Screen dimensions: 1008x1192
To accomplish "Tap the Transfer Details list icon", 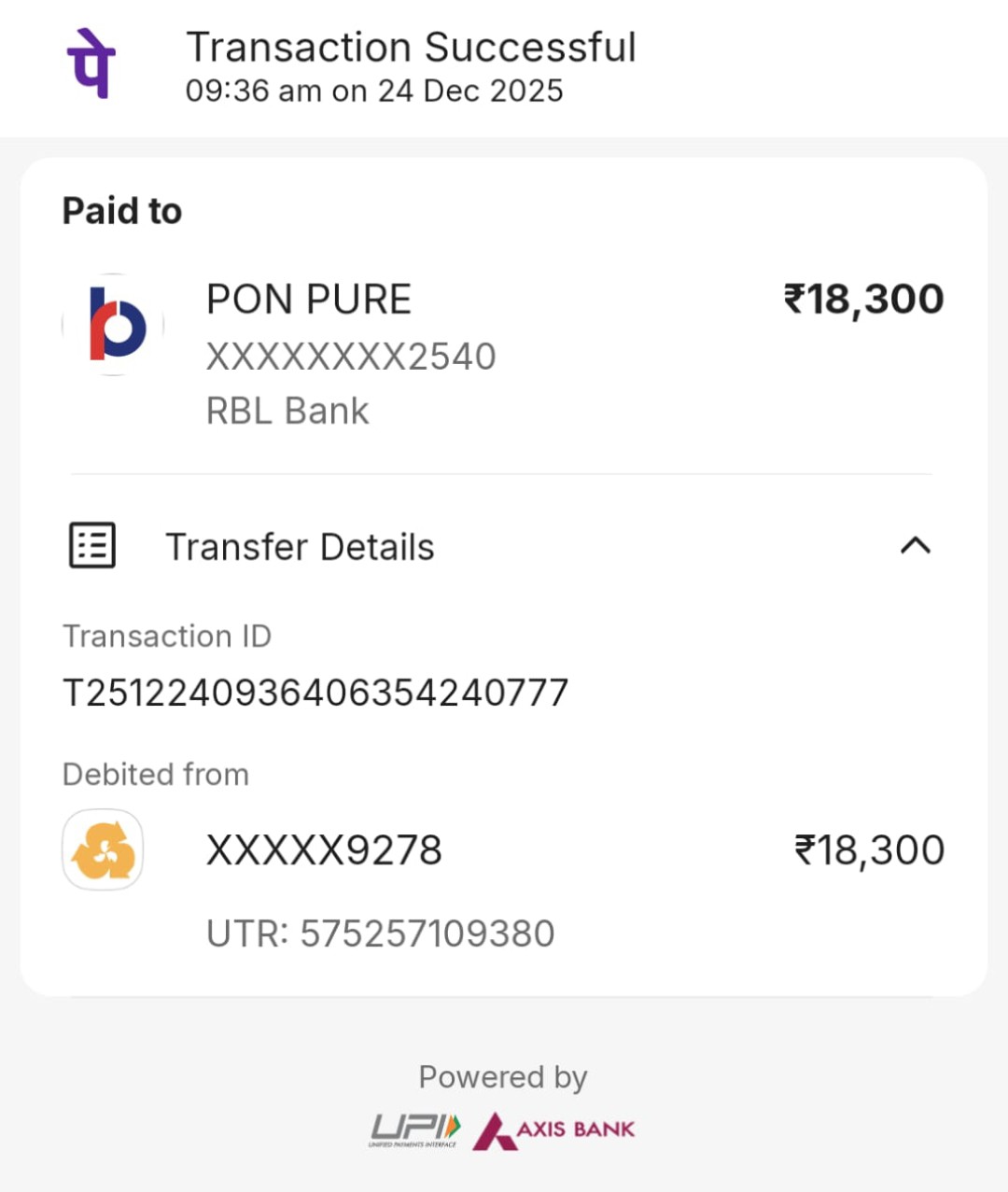I will click(x=92, y=545).
